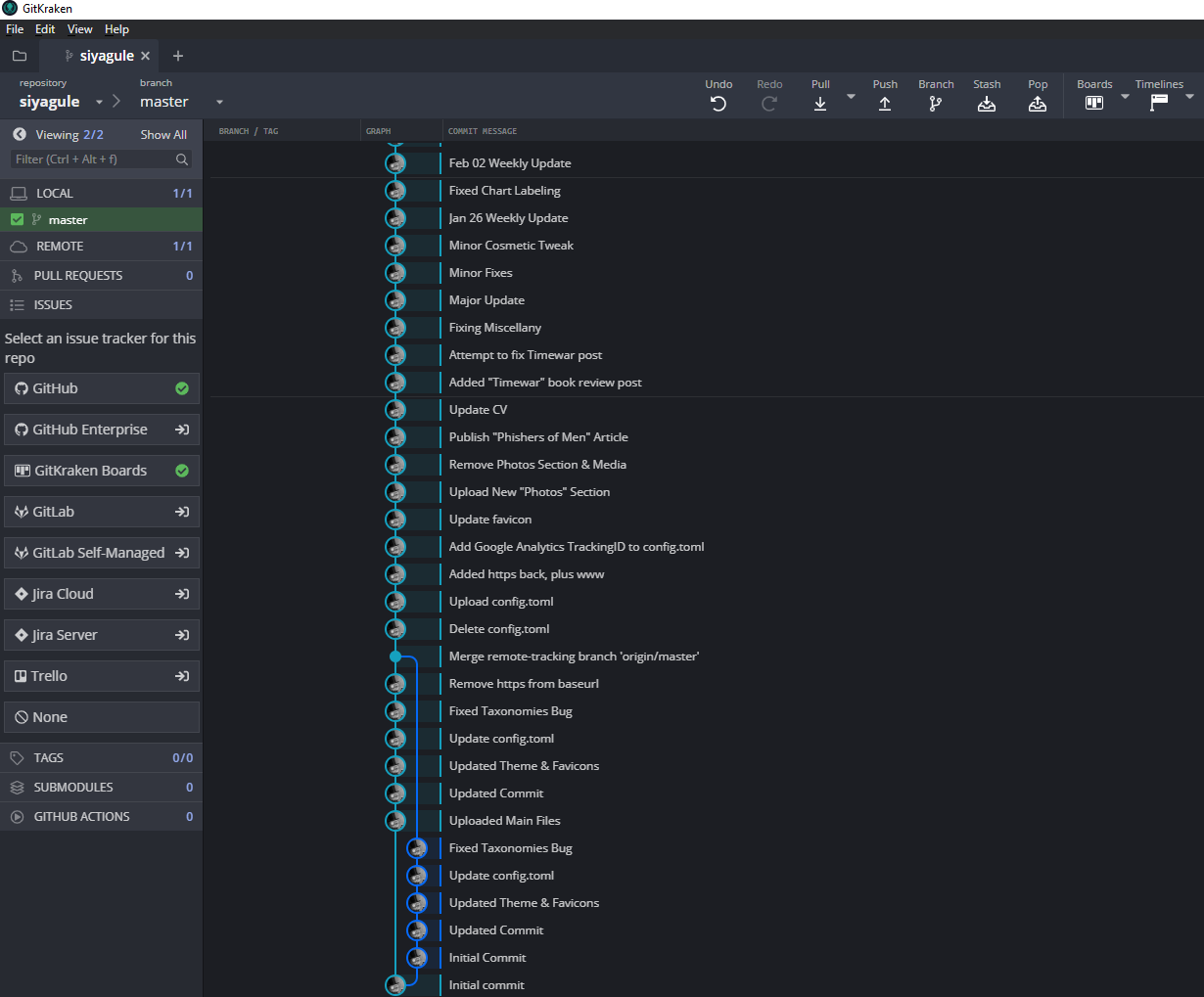The height and width of the screenshot is (997, 1204).
Task: Click the back arrow next to Viewing 2/2
Action: (20, 134)
